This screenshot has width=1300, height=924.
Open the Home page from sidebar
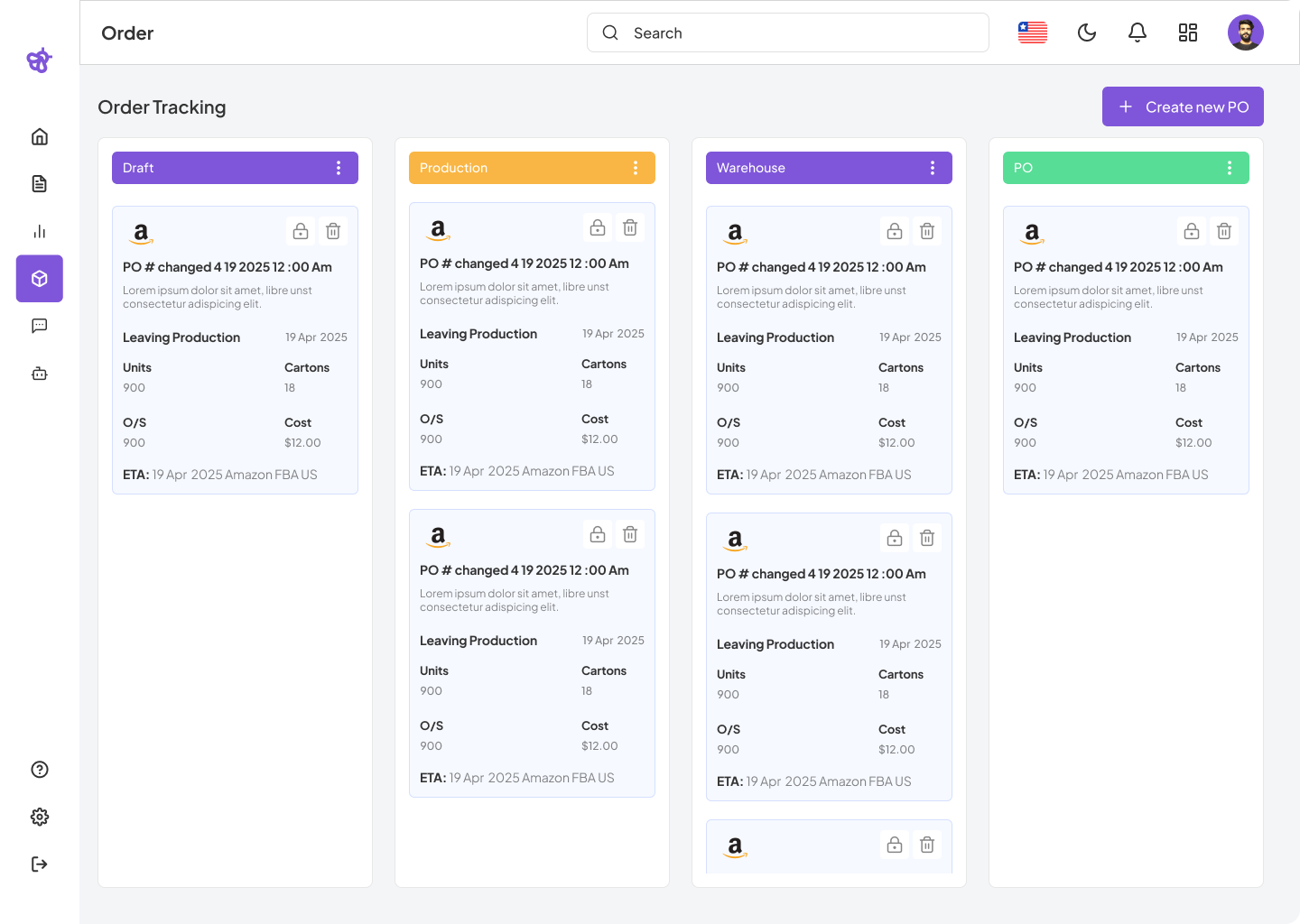(40, 137)
